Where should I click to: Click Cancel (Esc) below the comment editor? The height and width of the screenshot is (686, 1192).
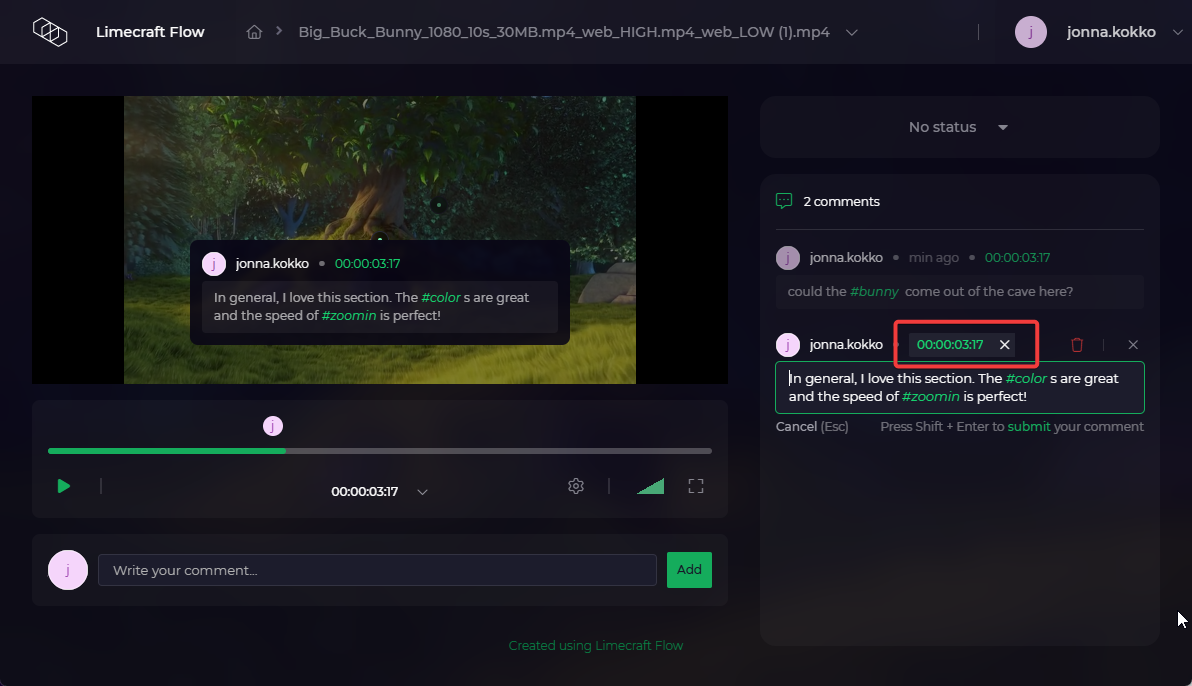(812, 427)
